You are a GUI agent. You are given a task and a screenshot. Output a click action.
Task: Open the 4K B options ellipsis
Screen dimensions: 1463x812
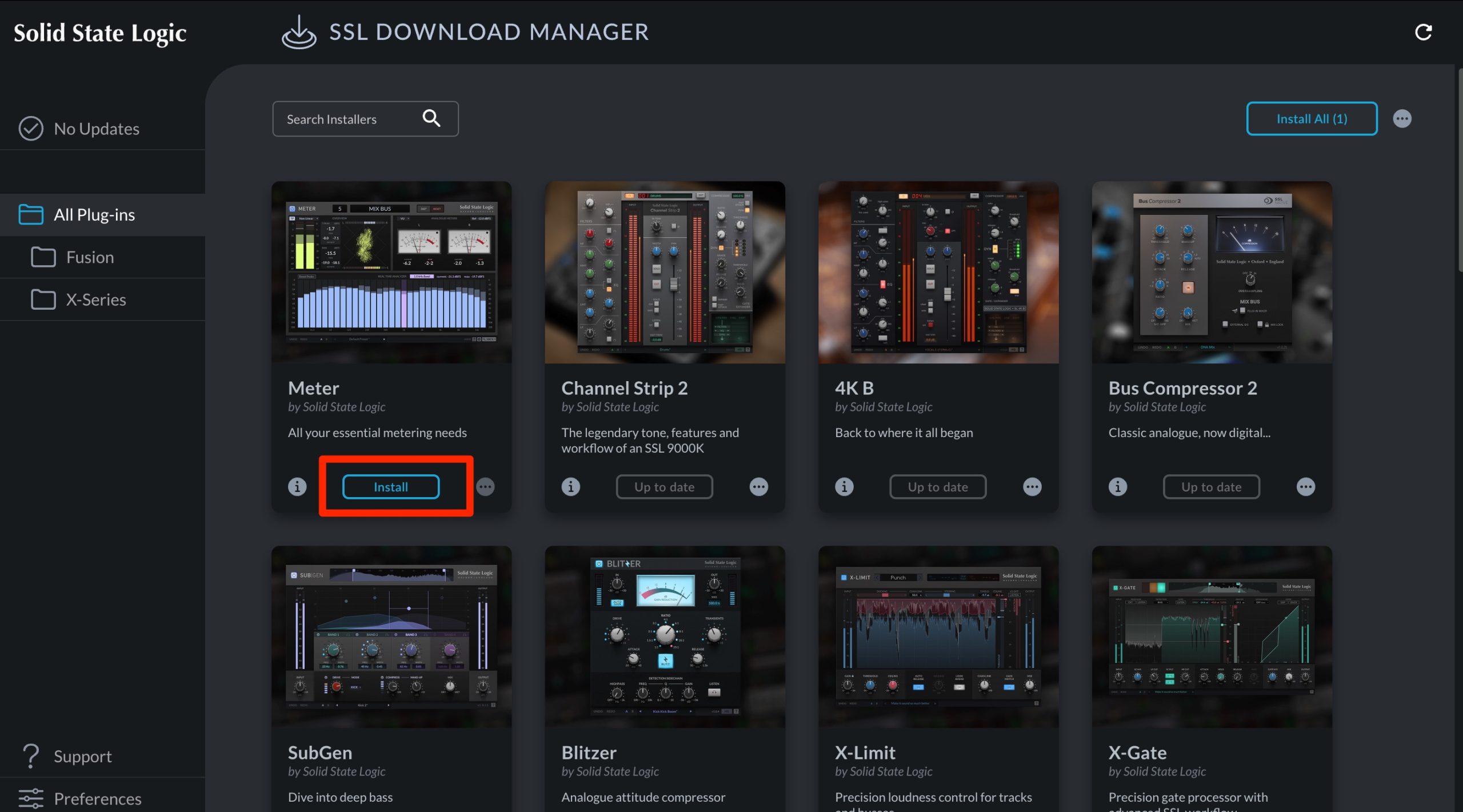click(1032, 487)
